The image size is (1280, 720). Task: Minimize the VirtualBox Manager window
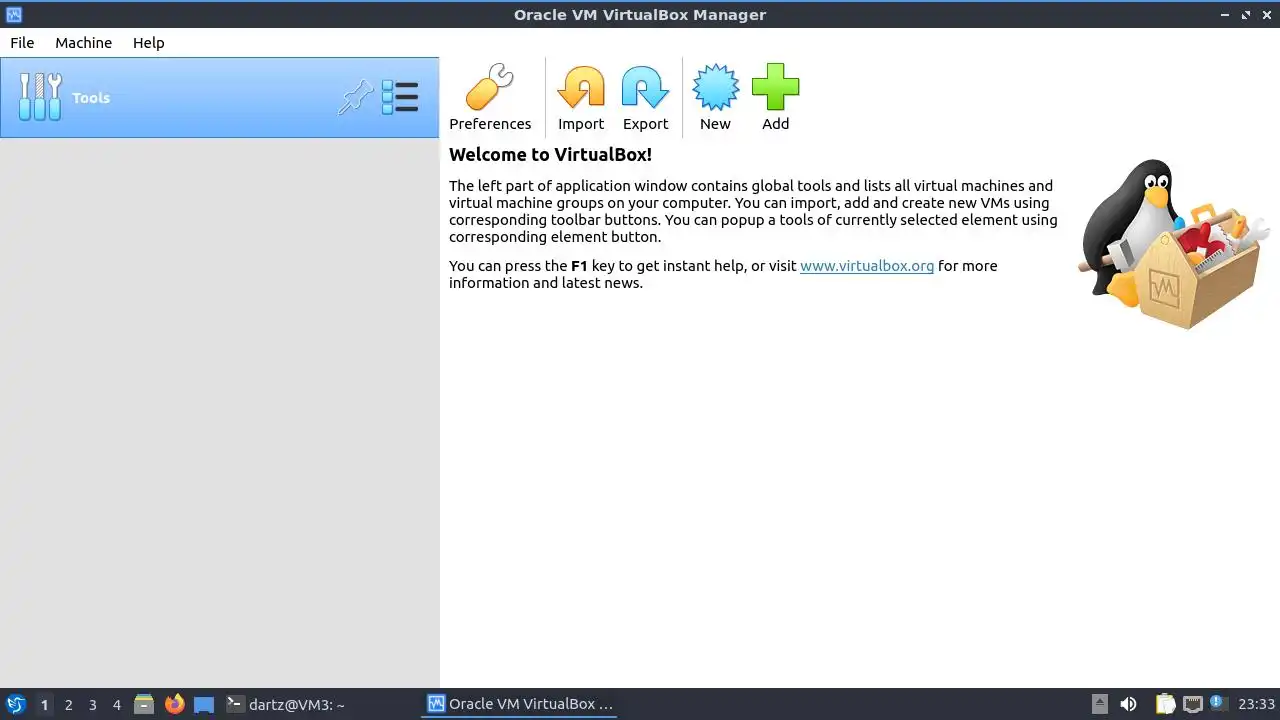(1226, 15)
